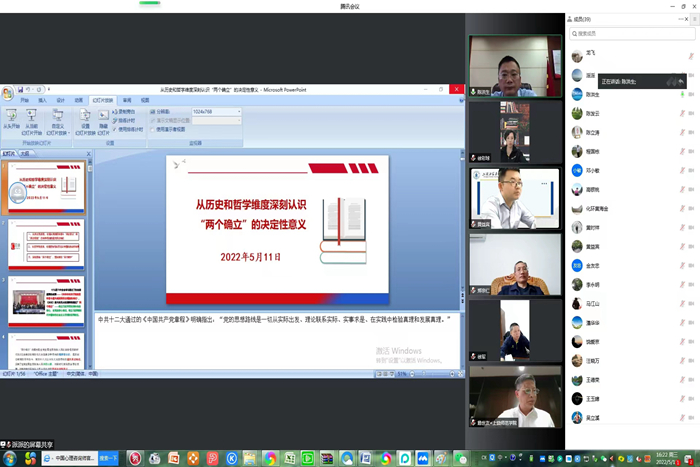This screenshot has height=467, width=700.
Task: Select slide 3 thumbnail with meeting photo
Action: coord(46,301)
